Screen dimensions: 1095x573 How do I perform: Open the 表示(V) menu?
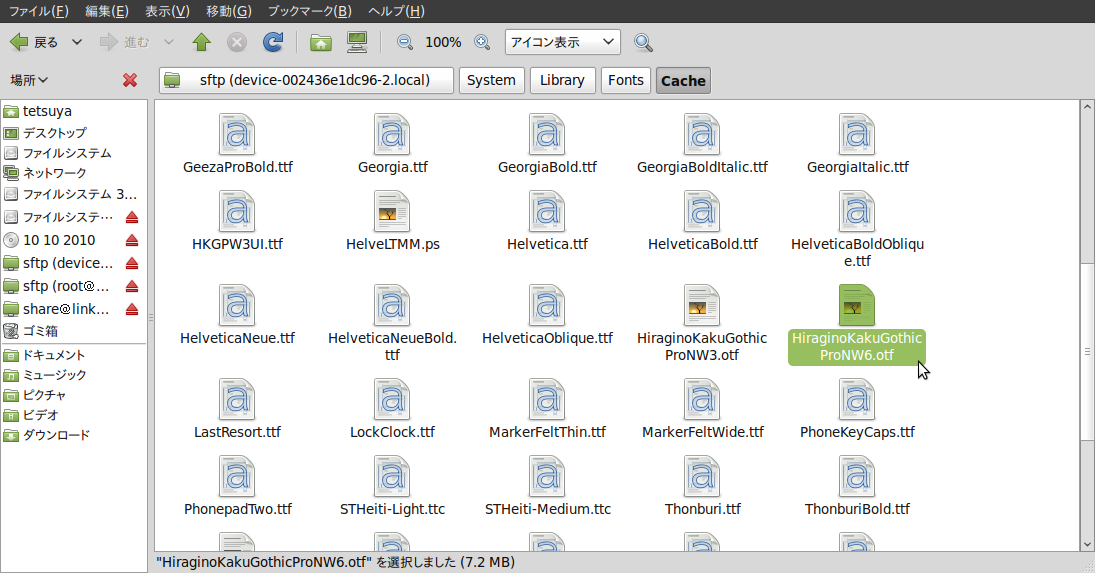(167, 11)
